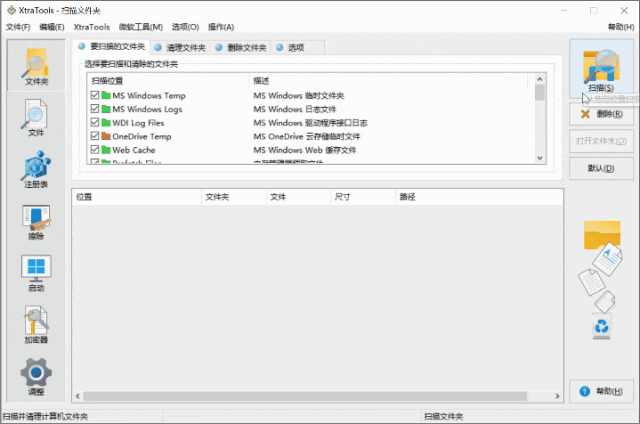Open the 加密器 encryptor tool in sidebar

[36, 325]
